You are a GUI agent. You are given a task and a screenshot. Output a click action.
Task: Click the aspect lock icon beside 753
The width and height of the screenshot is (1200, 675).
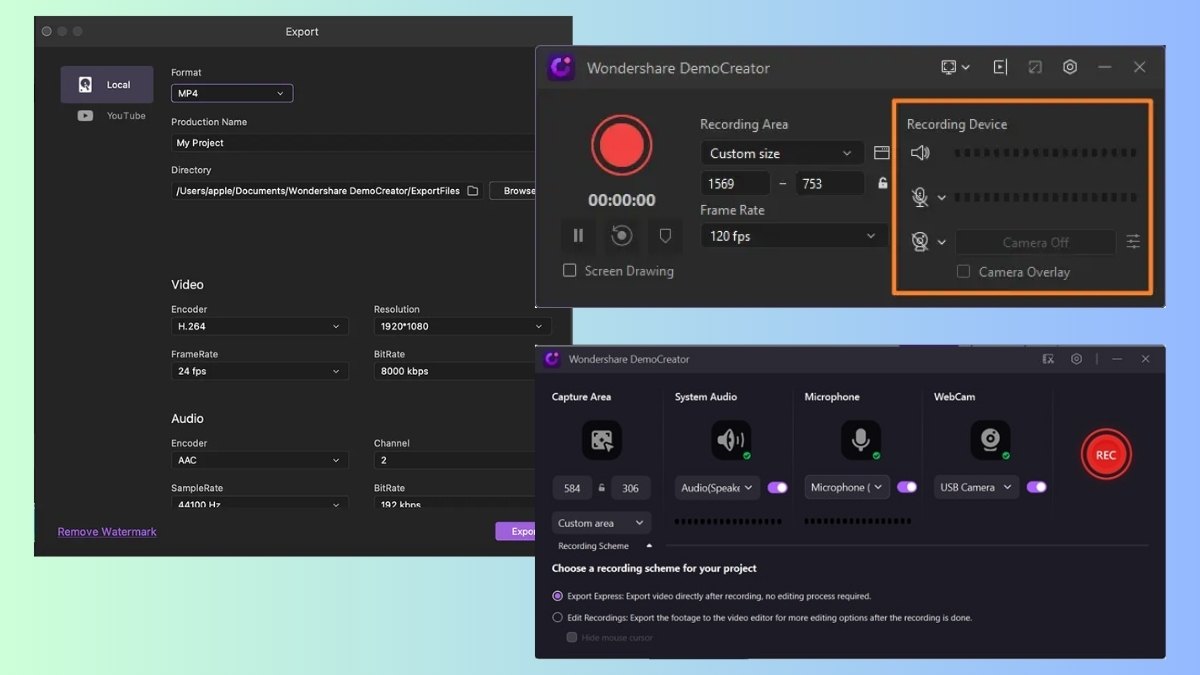click(x=882, y=183)
